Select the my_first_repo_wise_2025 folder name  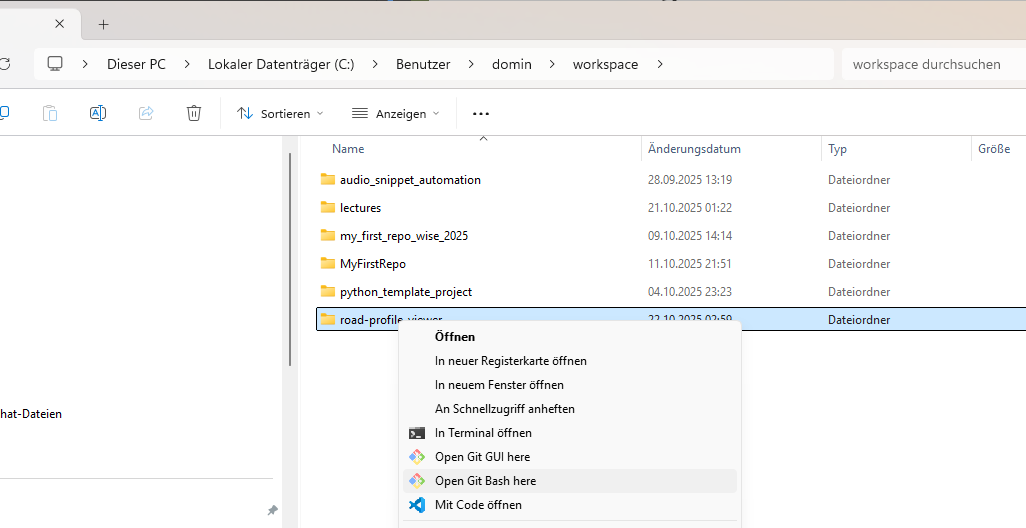pyautogui.click(x=404, y=236)
